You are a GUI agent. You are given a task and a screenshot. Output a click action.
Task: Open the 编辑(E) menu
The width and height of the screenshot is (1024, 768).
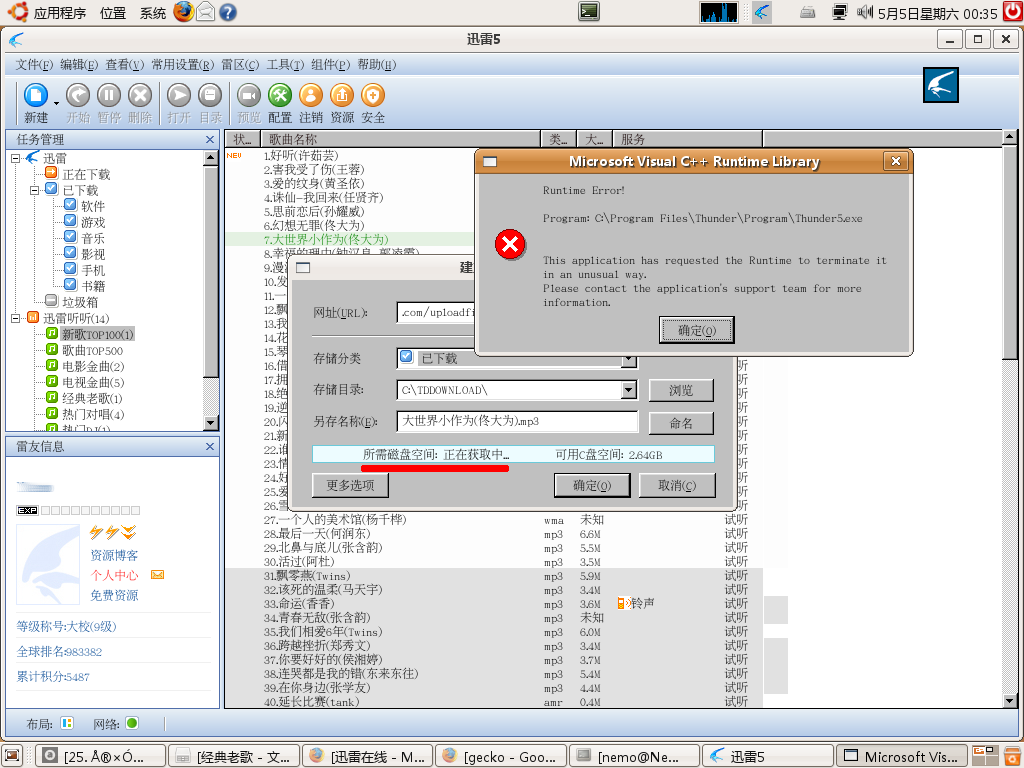pyautogui.click(x=79, y=65)
